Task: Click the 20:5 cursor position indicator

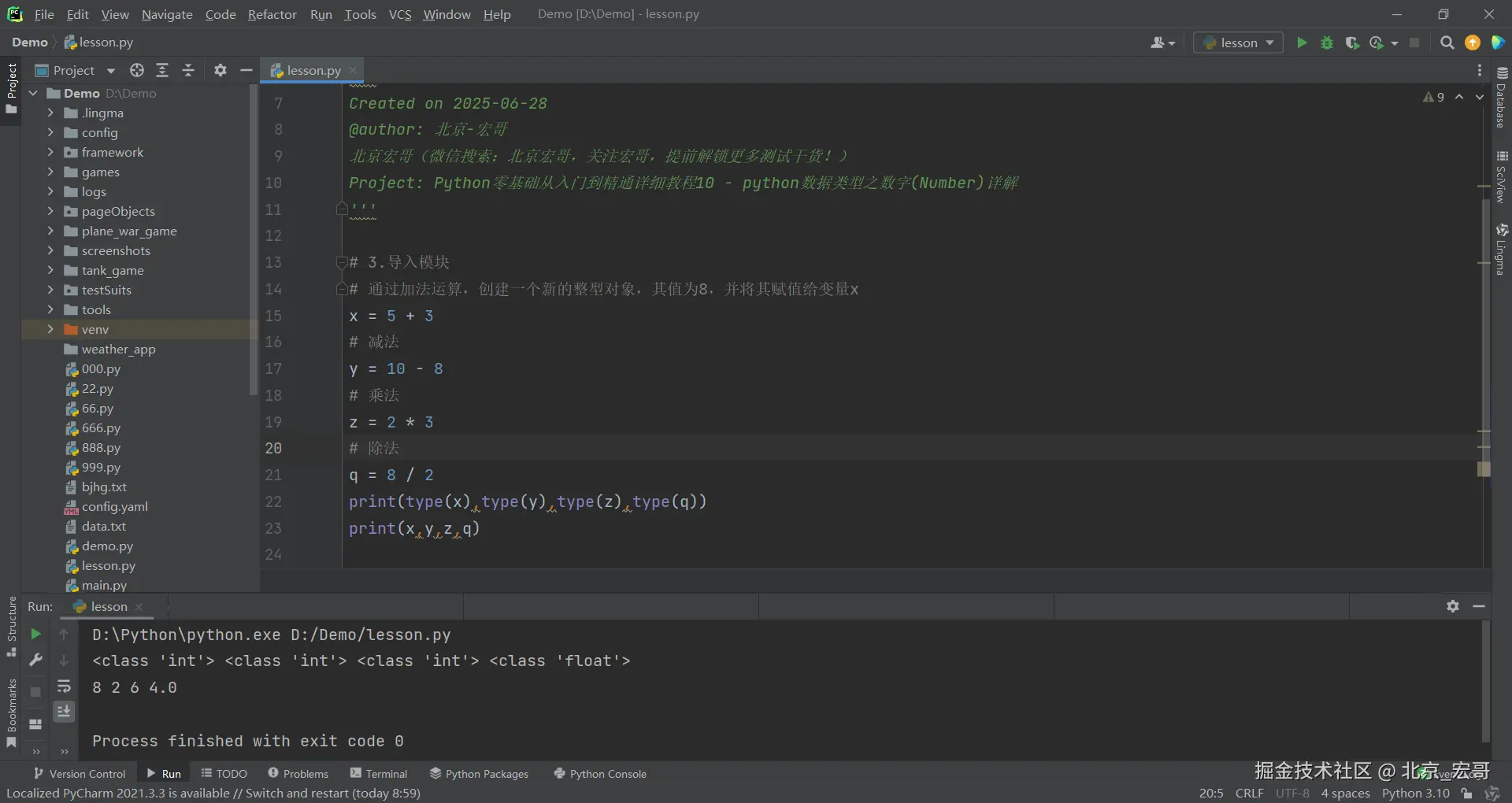Action: click(x=1211, y=794)
